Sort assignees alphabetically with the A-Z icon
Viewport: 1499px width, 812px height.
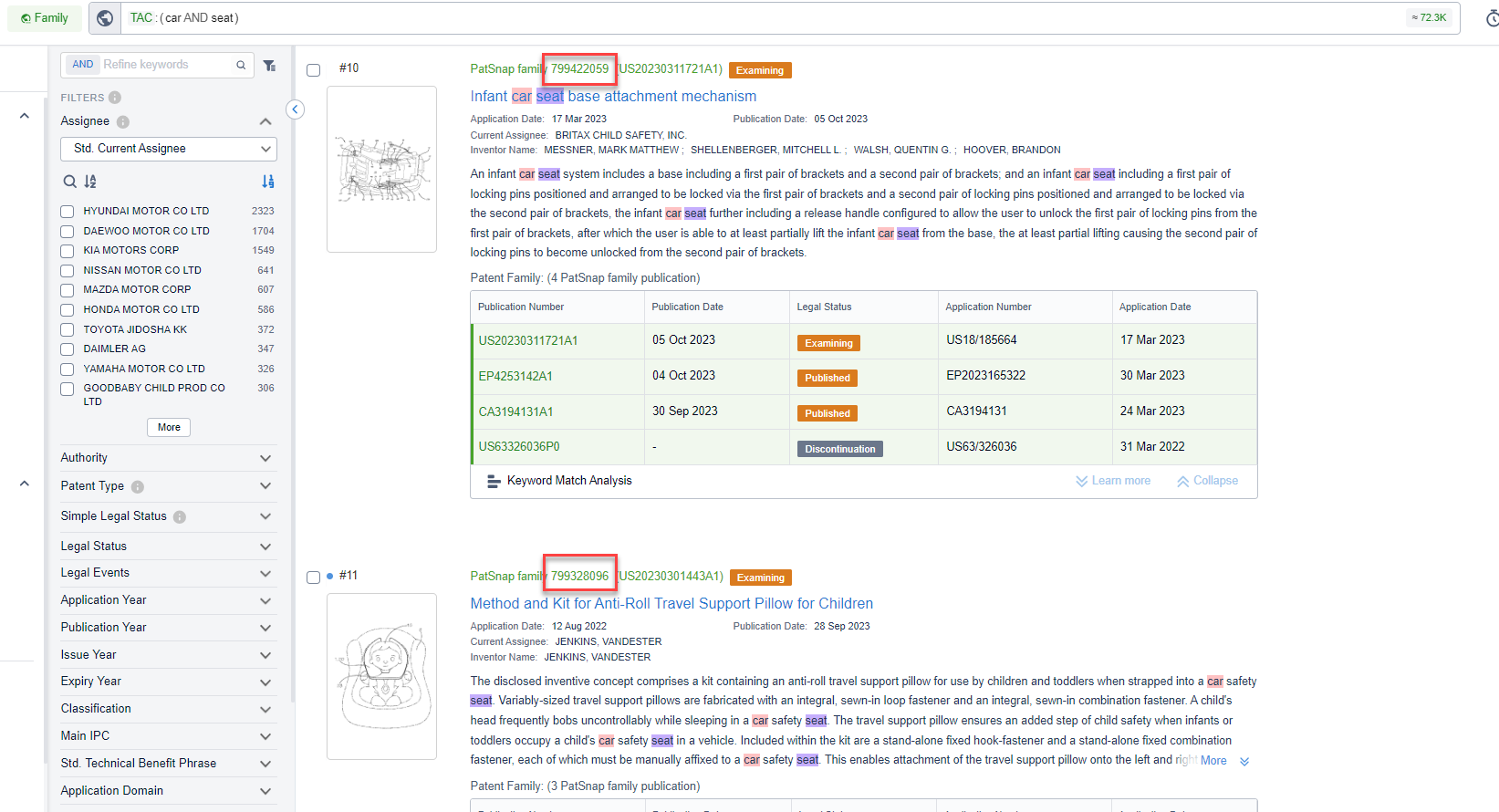(x=90, y=182)
